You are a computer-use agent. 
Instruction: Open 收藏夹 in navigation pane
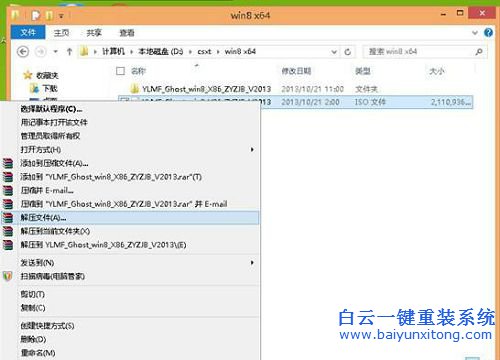[47, 75]
